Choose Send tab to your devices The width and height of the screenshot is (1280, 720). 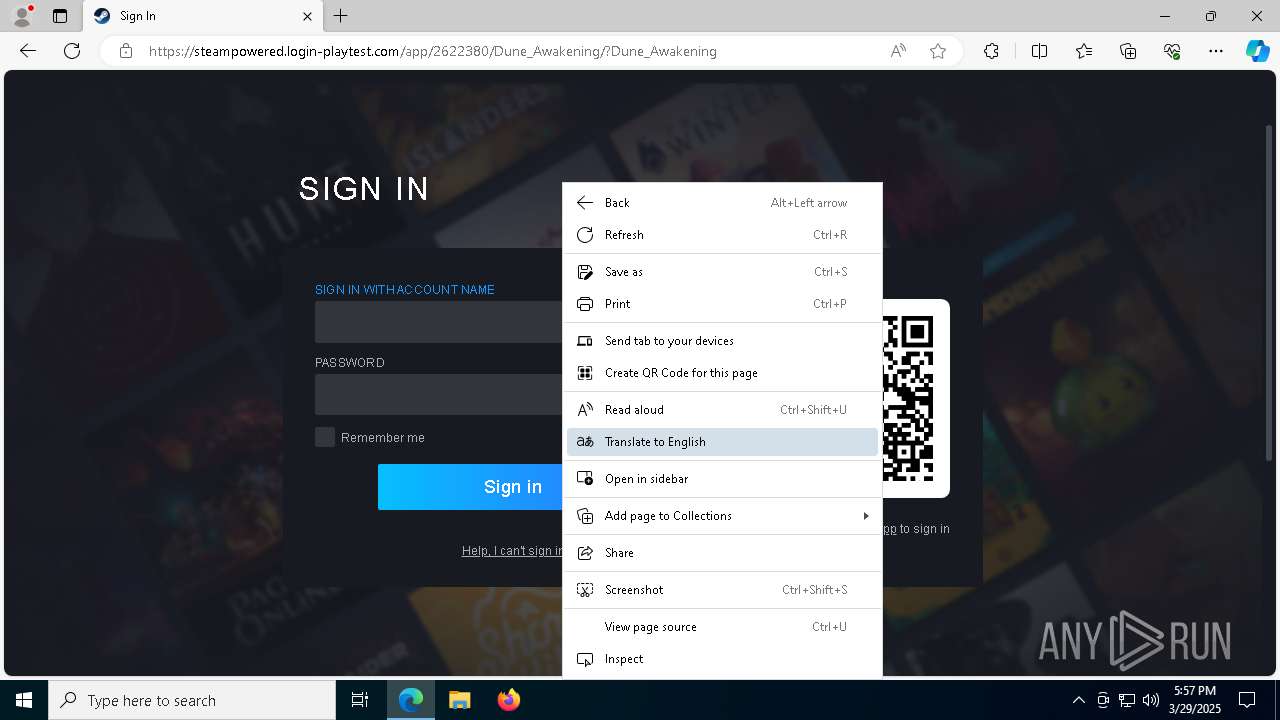[722, 341]
